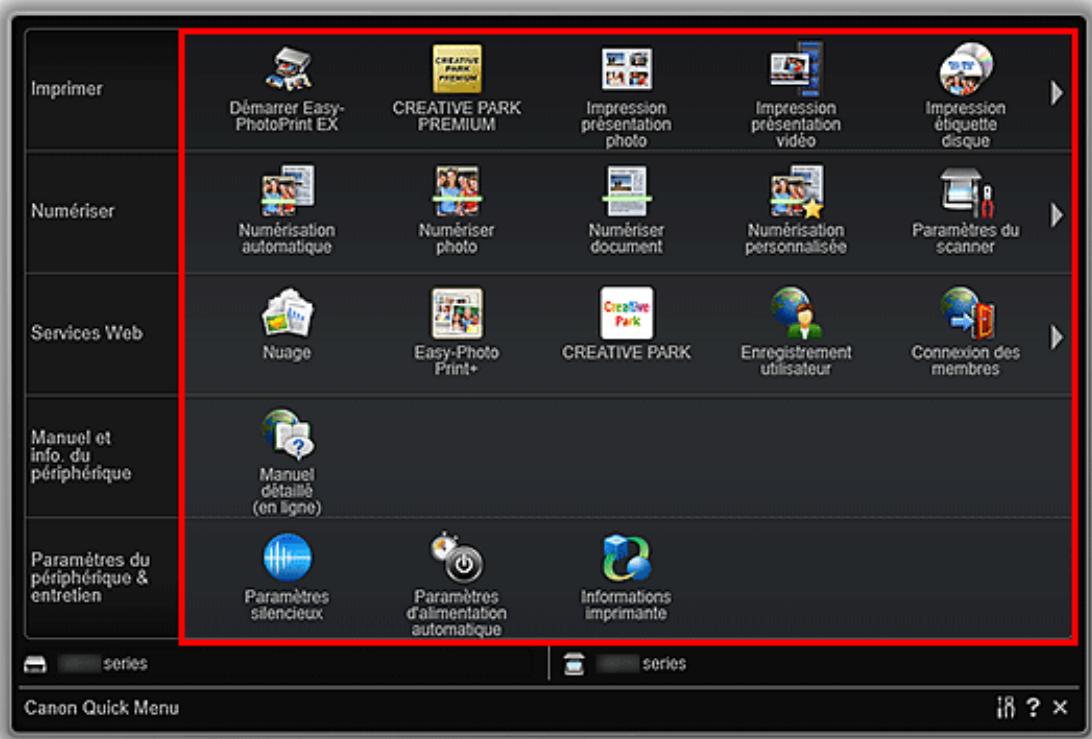Open the Nuage cloud service
Screen dimensions: 1092x739
[286, 324]
